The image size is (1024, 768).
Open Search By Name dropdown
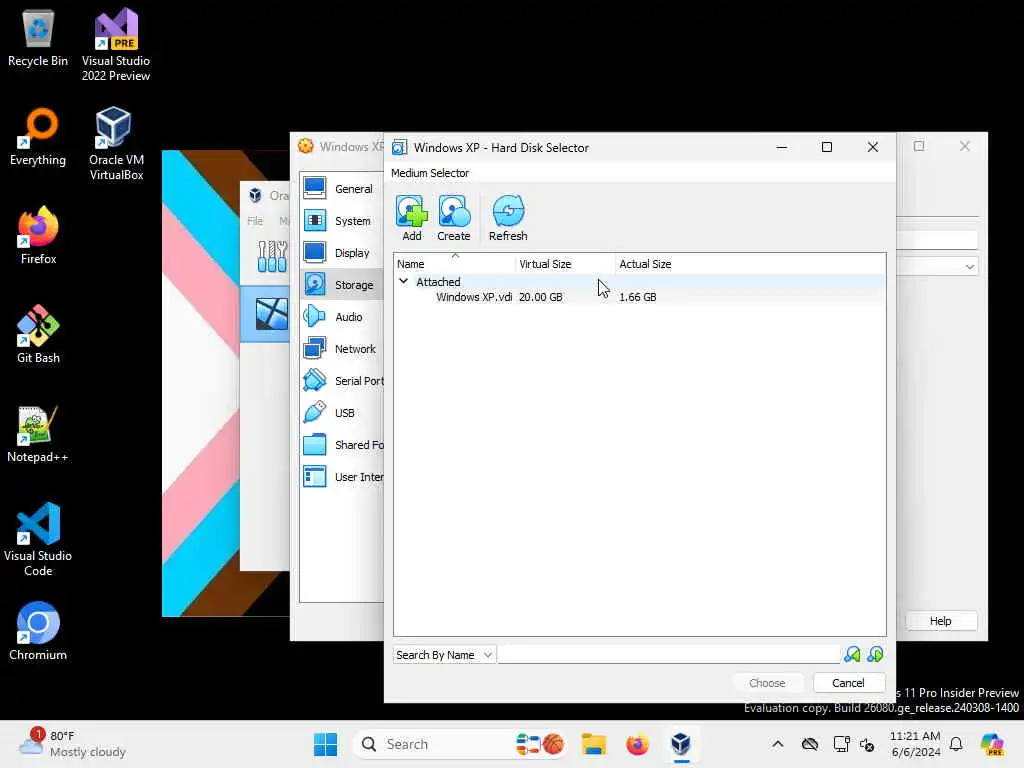(x=444, y=654)
